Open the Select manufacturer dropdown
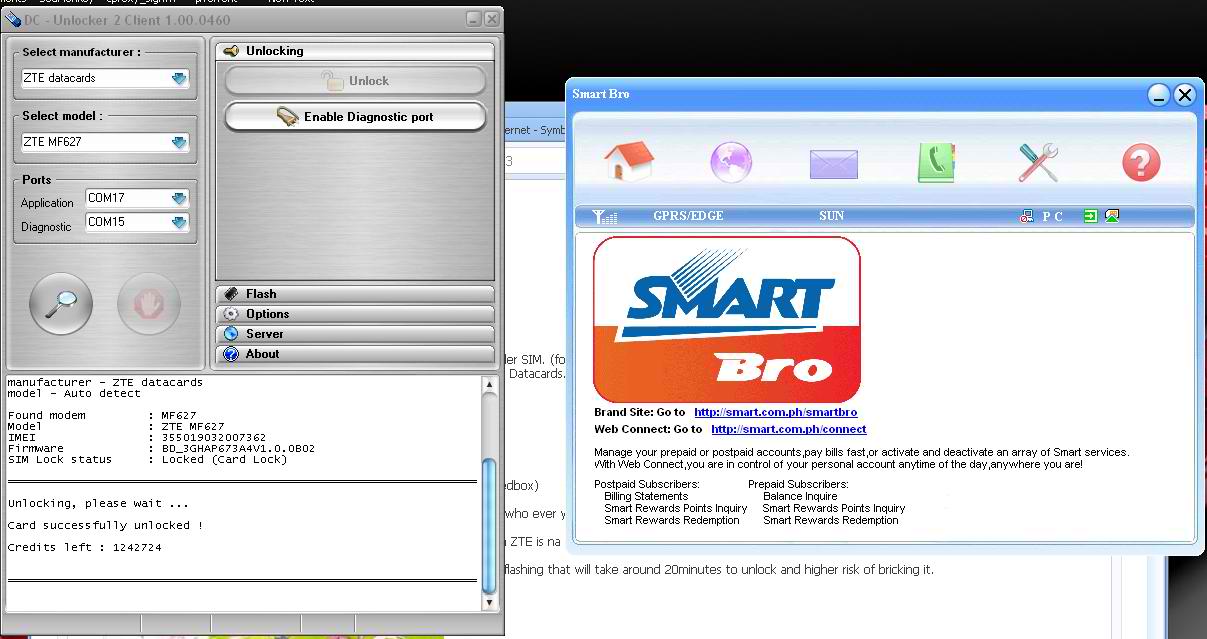Viewport: 1207px width, 639px height. point(105,78)
